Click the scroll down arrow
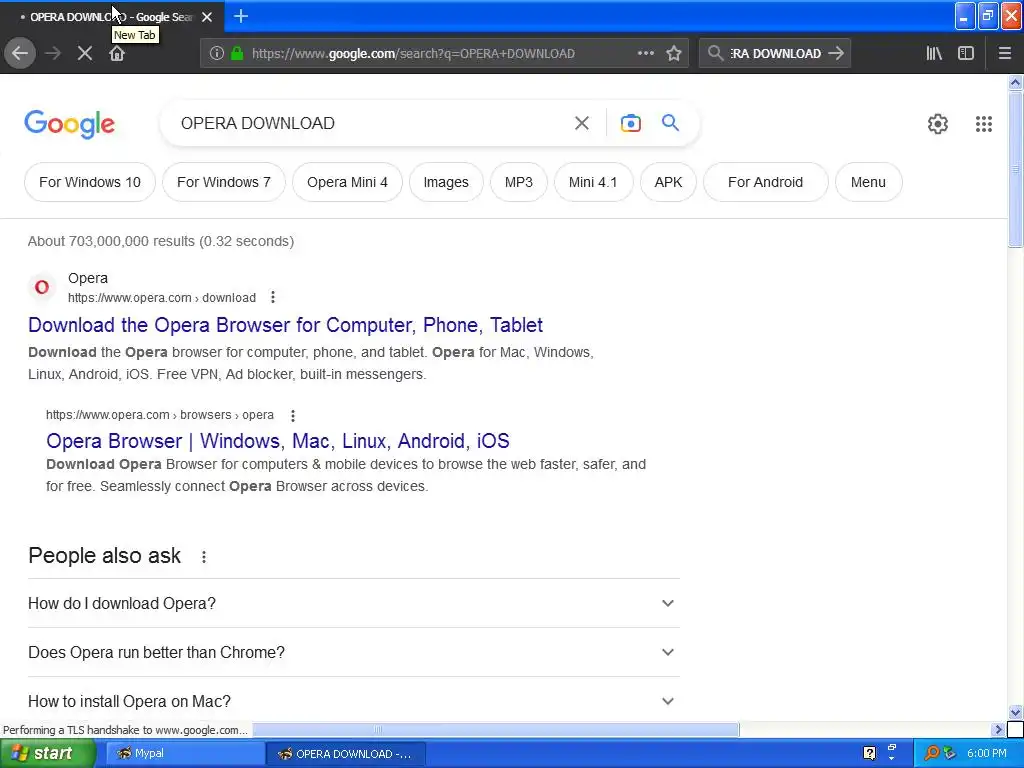Screen dimensions: 1024x768 coord(1015,712)
